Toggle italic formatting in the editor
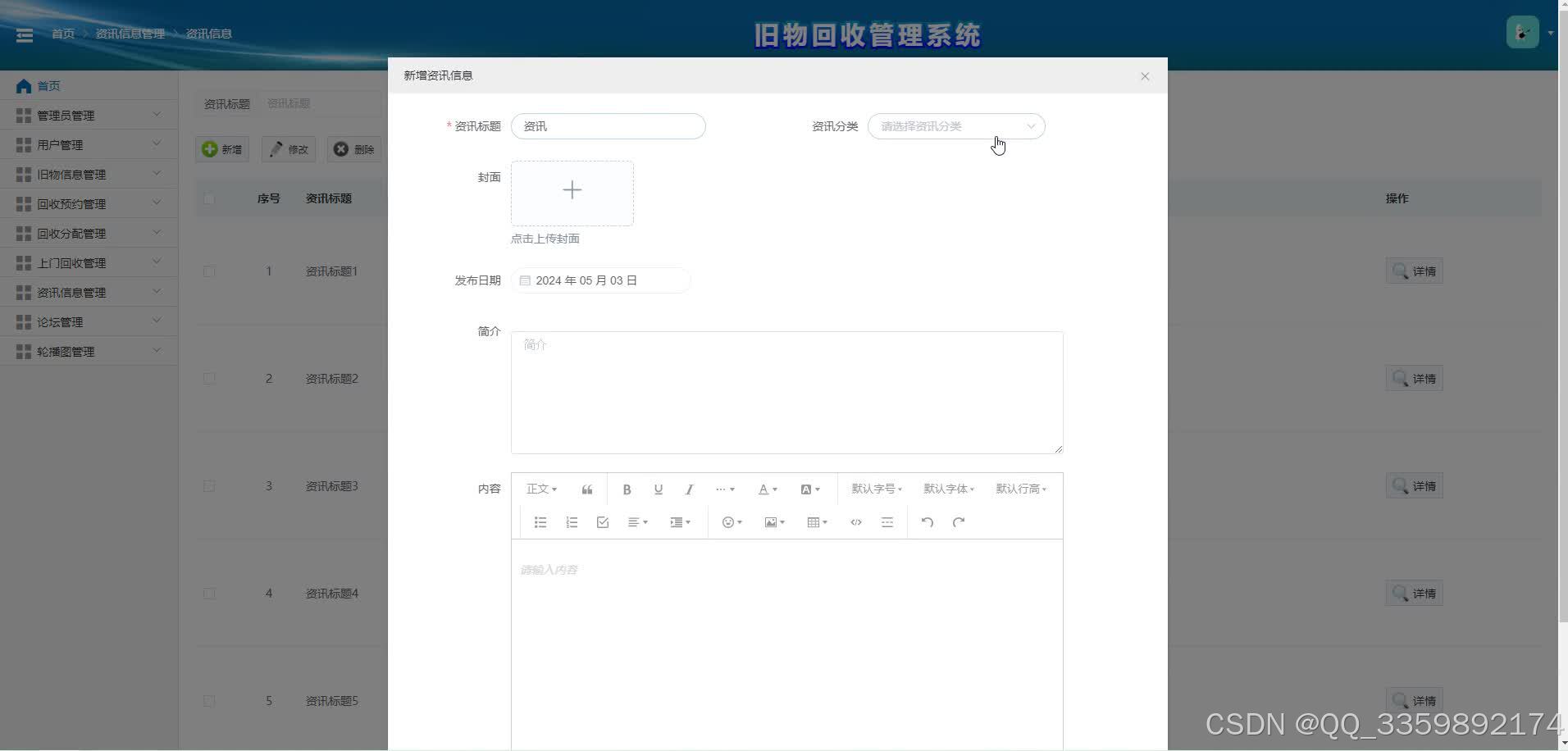Screen dimensions: 1568x751 [689, 489]
